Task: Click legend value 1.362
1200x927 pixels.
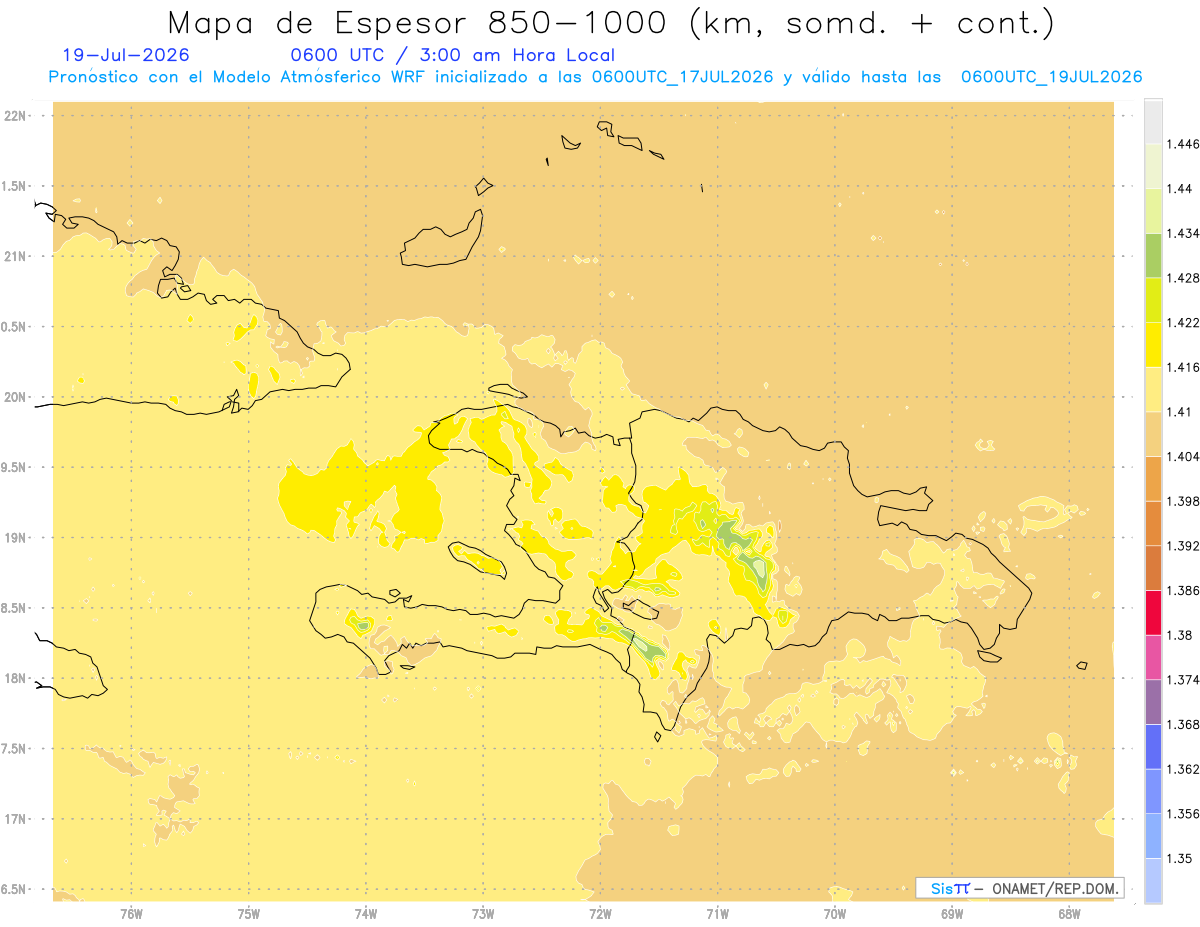Action: click(x=1182, y=769)
